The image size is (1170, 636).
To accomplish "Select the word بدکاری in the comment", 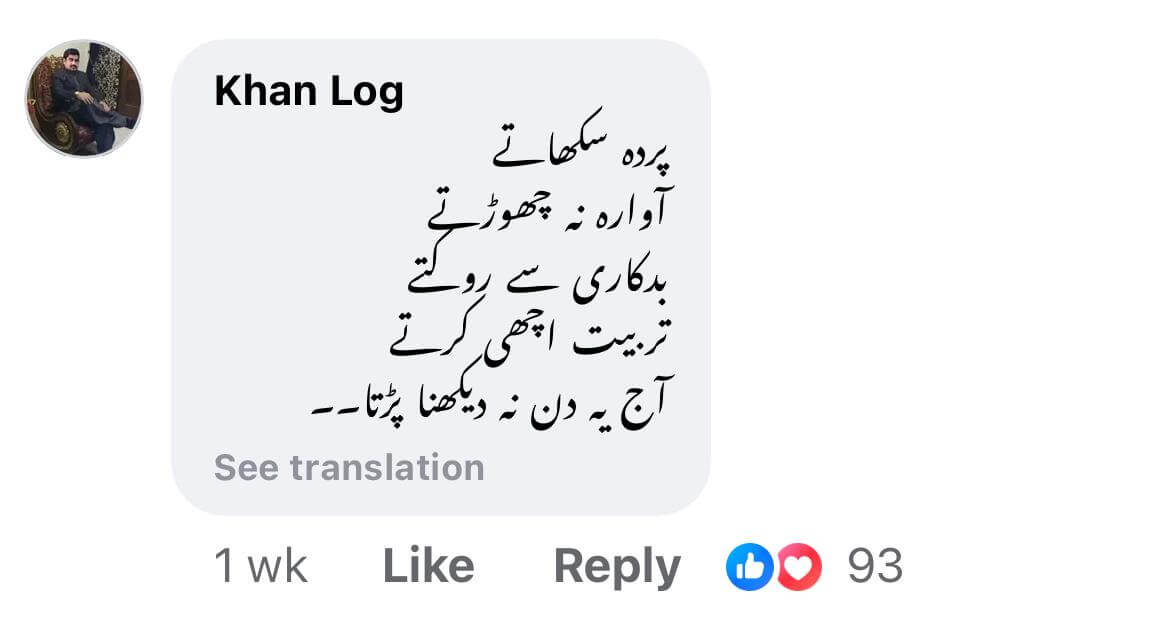I will click(x=620, y=277).
